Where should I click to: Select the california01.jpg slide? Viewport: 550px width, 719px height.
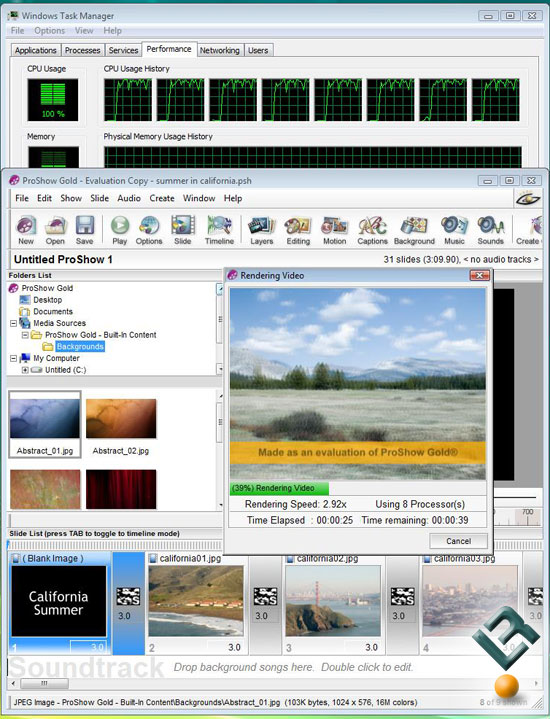click(196, 603)
